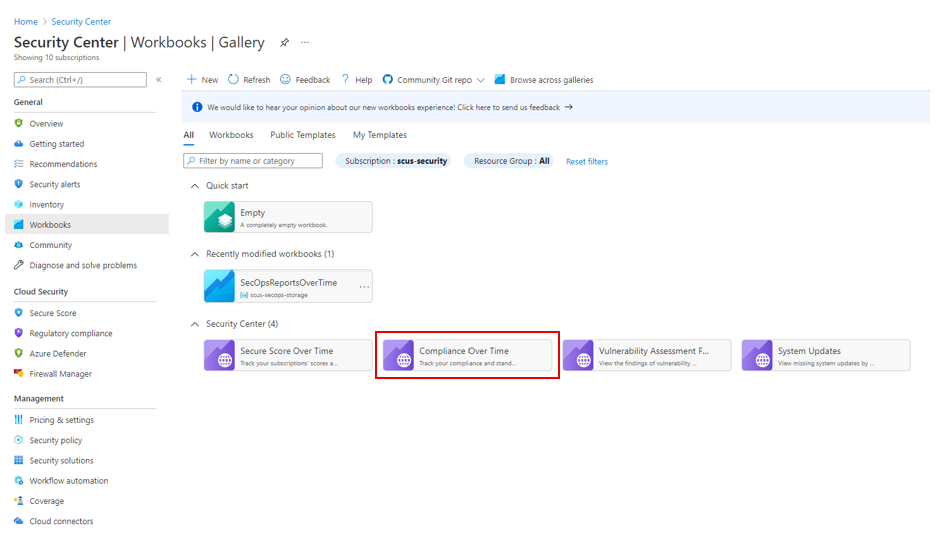Go to Security Center breadcrumb

(x=81, y=21)
